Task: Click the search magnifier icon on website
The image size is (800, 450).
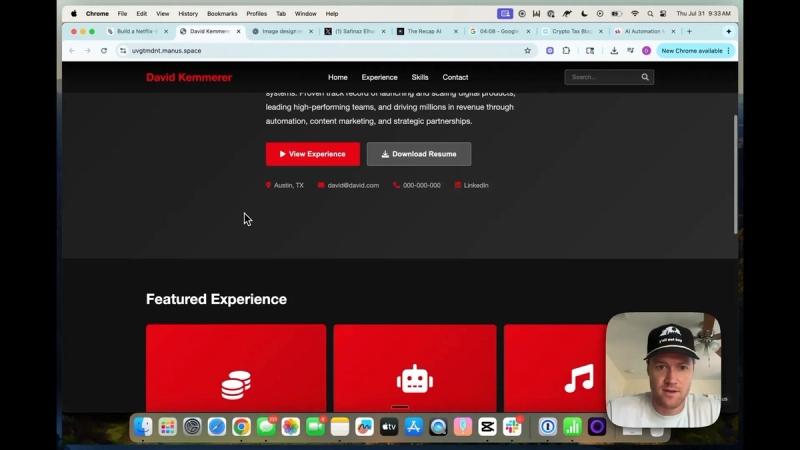Action: click(645, 77)
